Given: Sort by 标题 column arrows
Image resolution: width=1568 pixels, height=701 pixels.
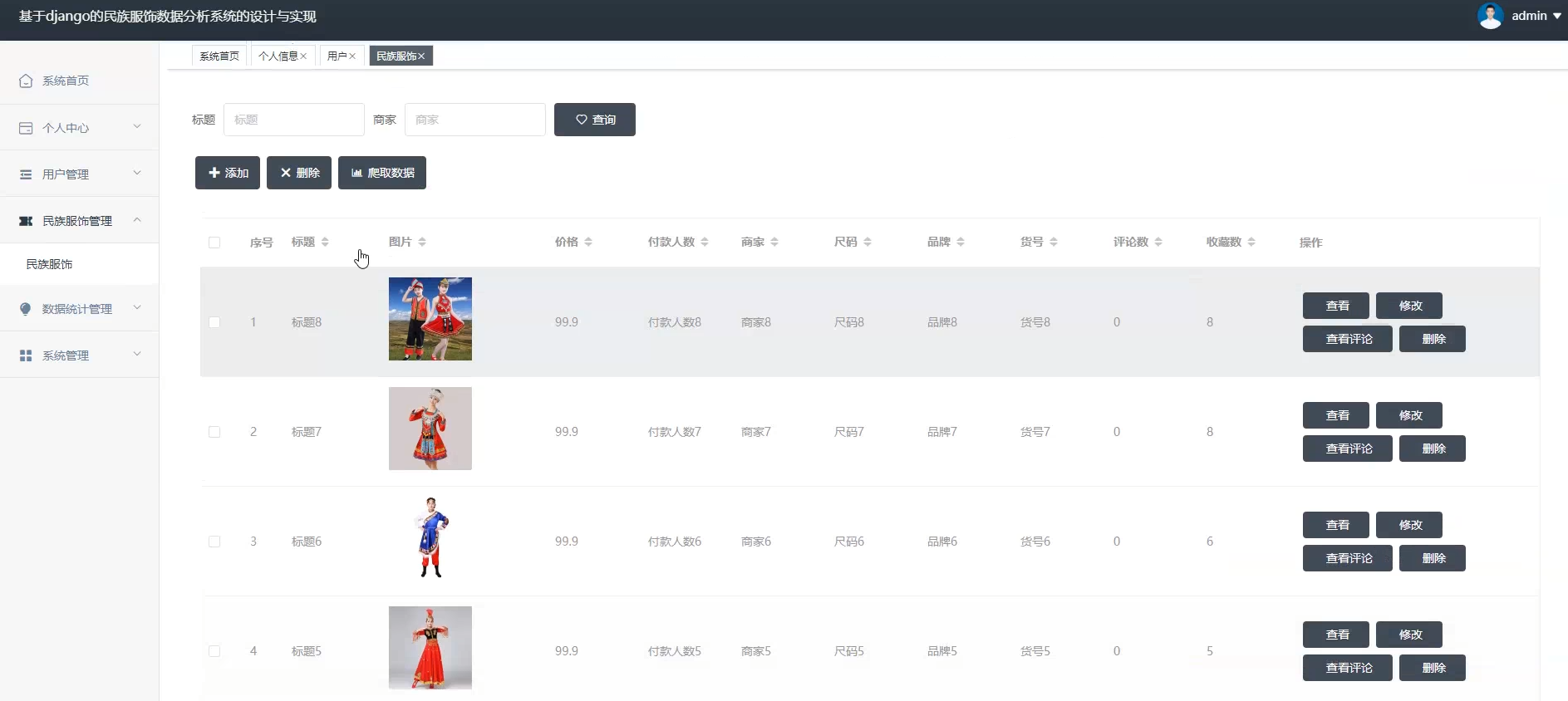Looking at the screenshot, I should pyautogui.click(x=325, y=242).
